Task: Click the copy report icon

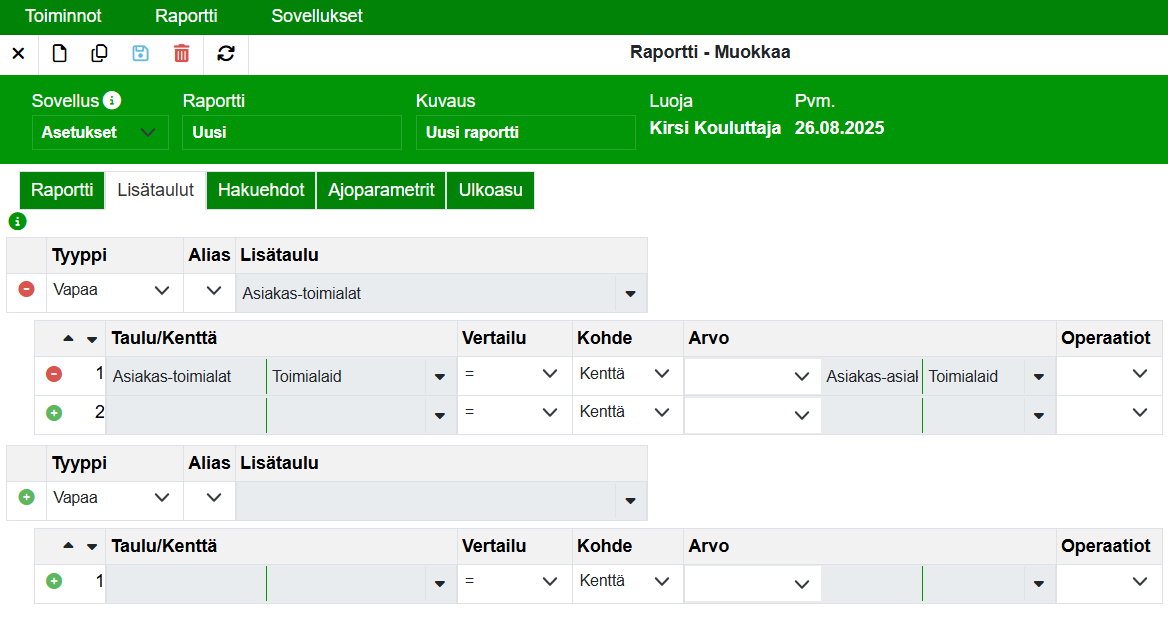Action: coord(99,54)
